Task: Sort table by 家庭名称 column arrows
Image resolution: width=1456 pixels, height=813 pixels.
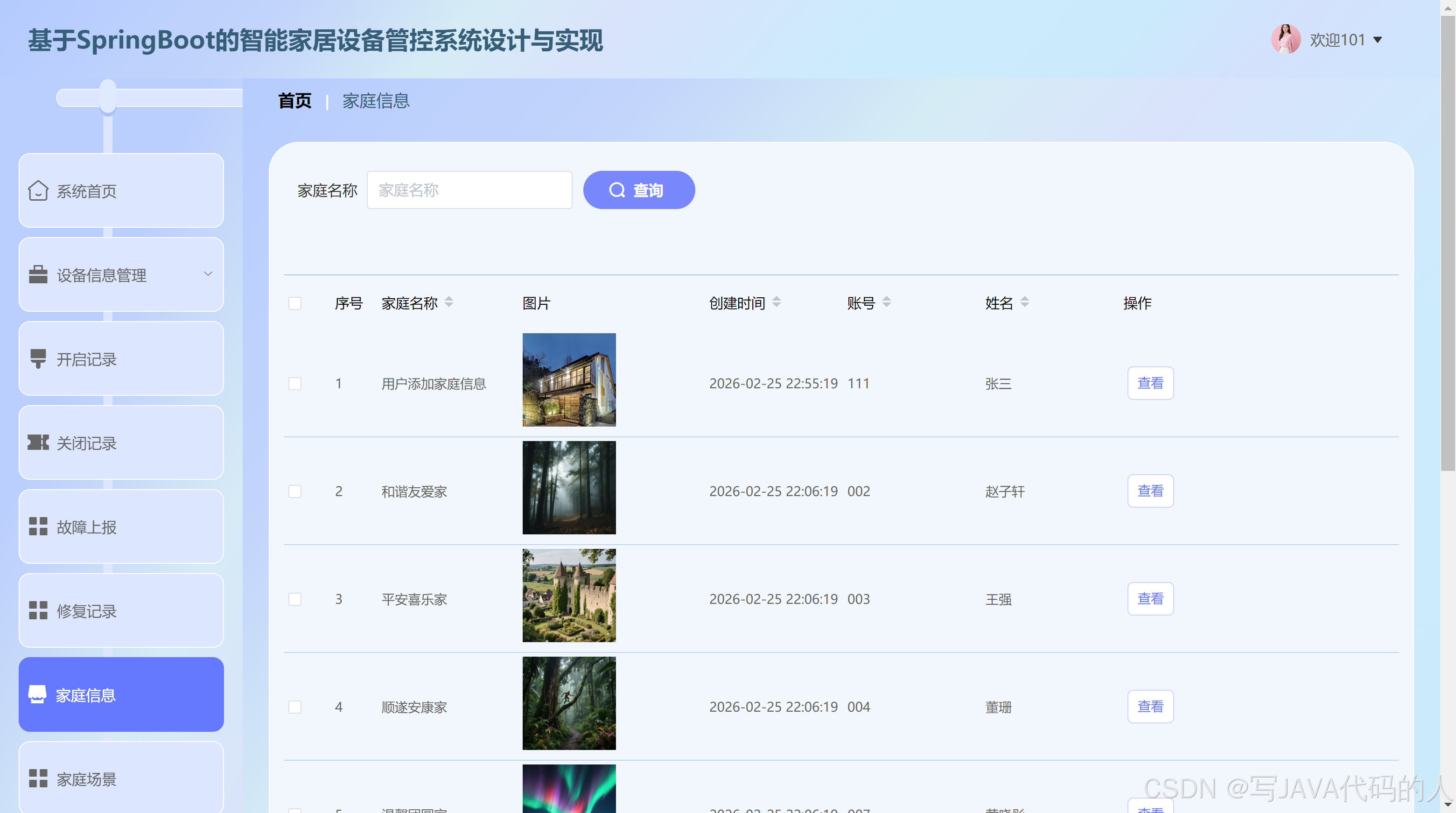Action: tap(449, 302)
